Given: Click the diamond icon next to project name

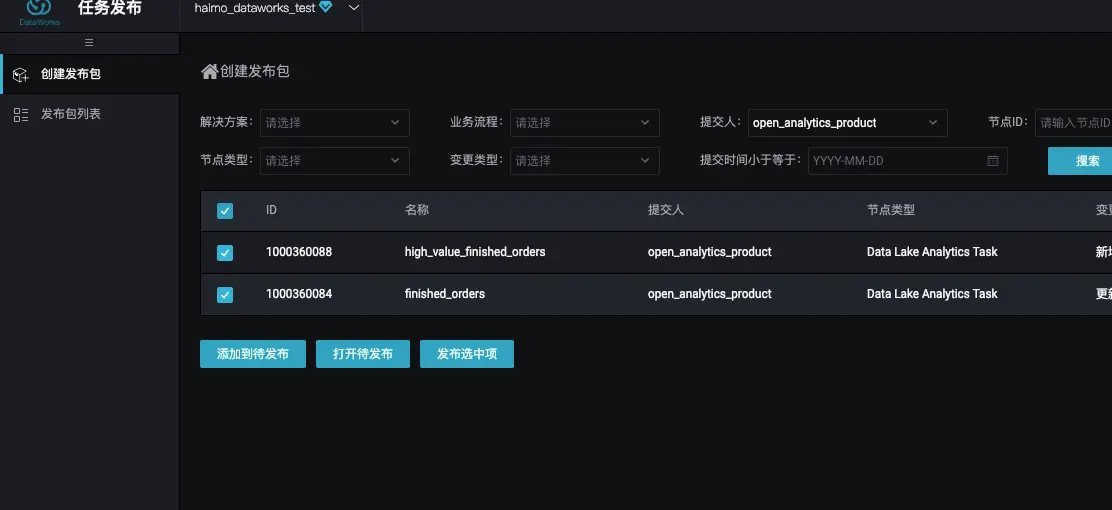Looking at the screenshot, I should [326, 7].
